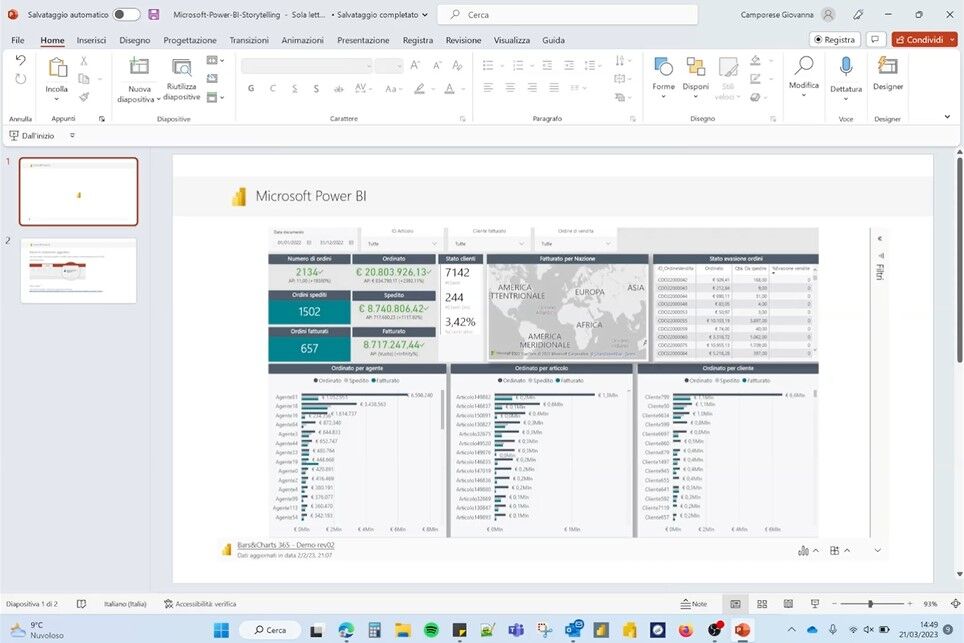The width and height of the screenshot is (964, 643).
Task: Click the zoom in plus button
Action: [x=910, y=604]
